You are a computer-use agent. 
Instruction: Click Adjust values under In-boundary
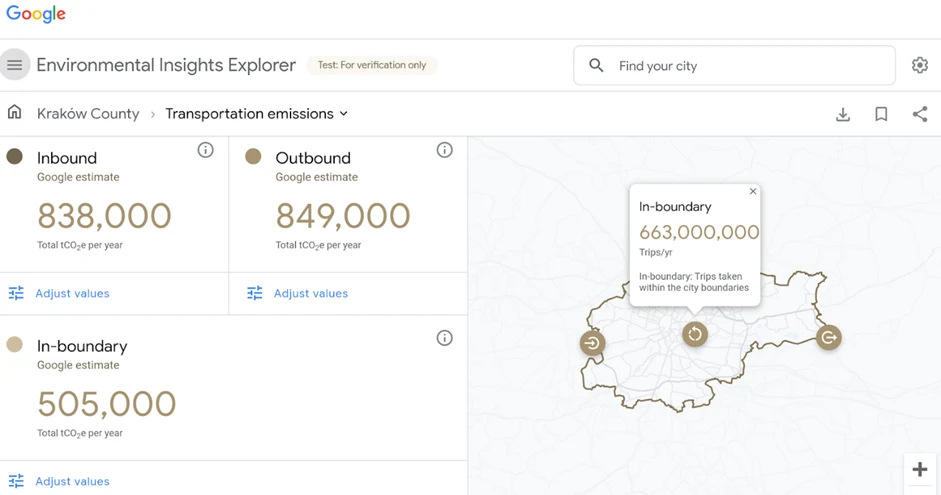point(72,481)
